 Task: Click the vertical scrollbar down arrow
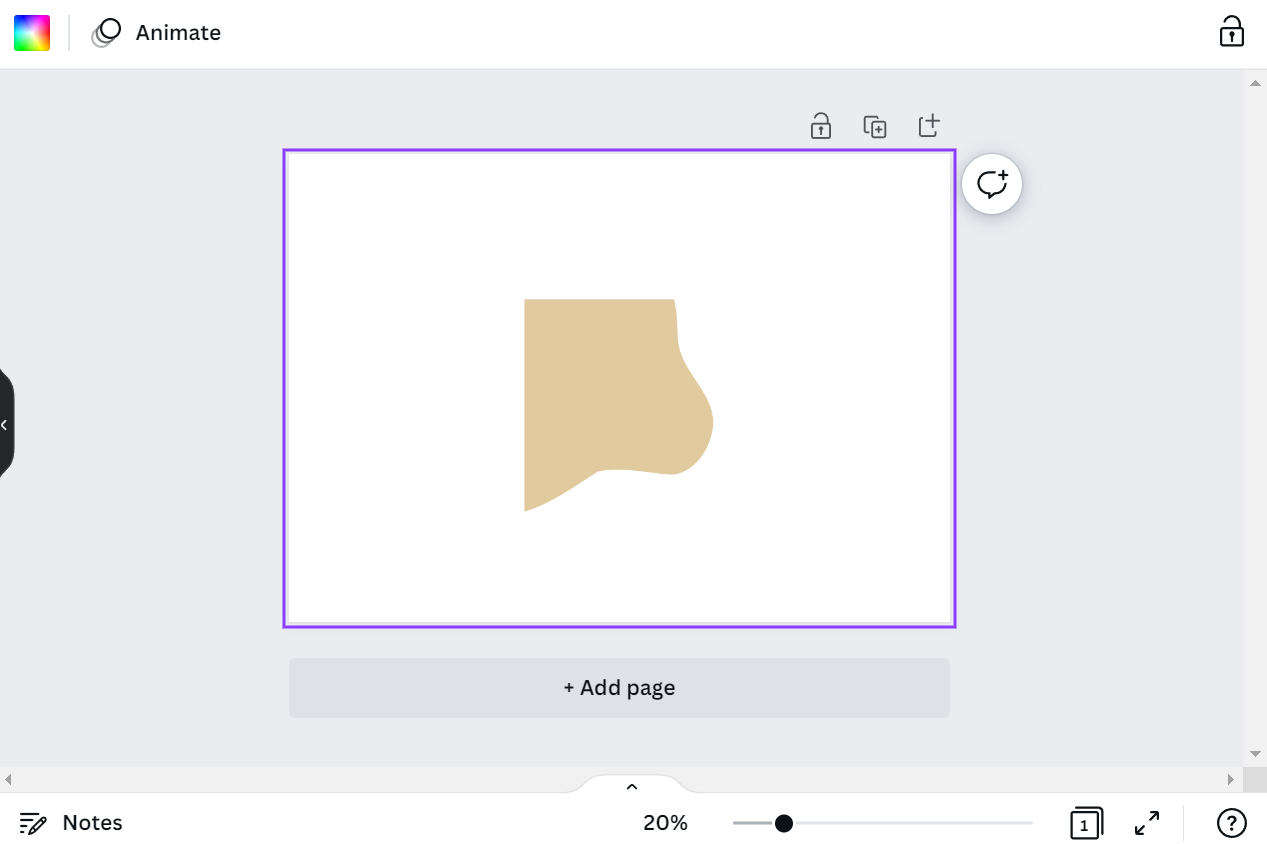(1255, 754)
